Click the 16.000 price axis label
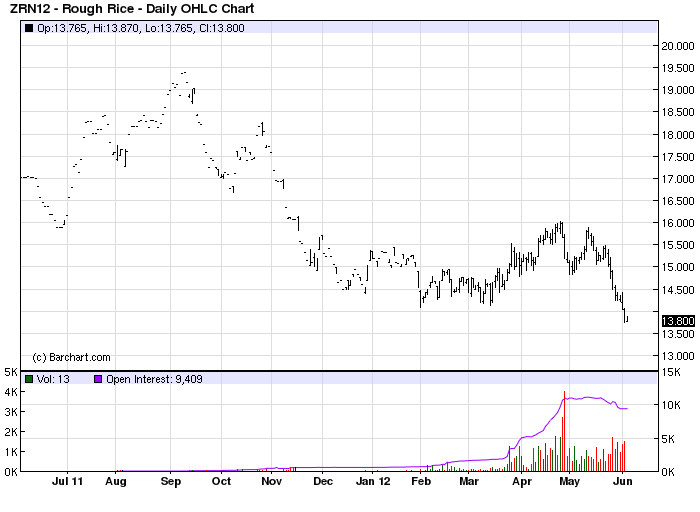 click(678, 223)
